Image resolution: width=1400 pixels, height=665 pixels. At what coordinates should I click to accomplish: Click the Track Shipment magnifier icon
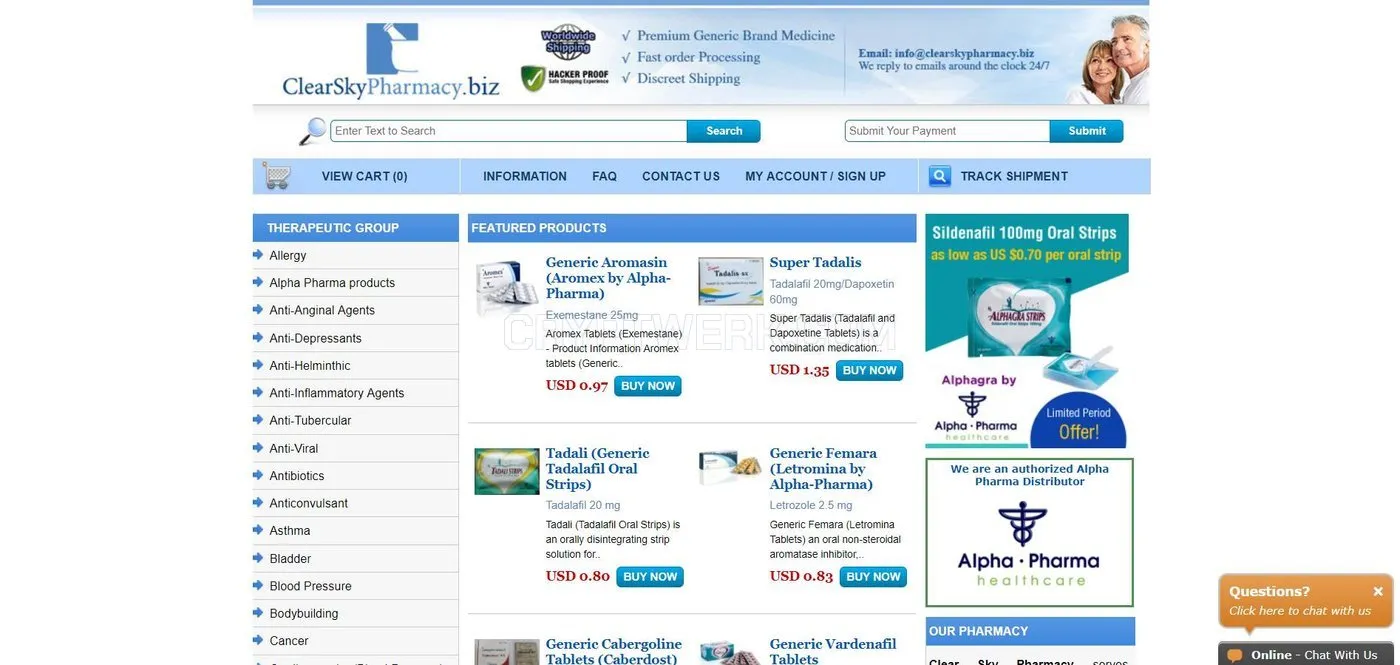[940, 176]
